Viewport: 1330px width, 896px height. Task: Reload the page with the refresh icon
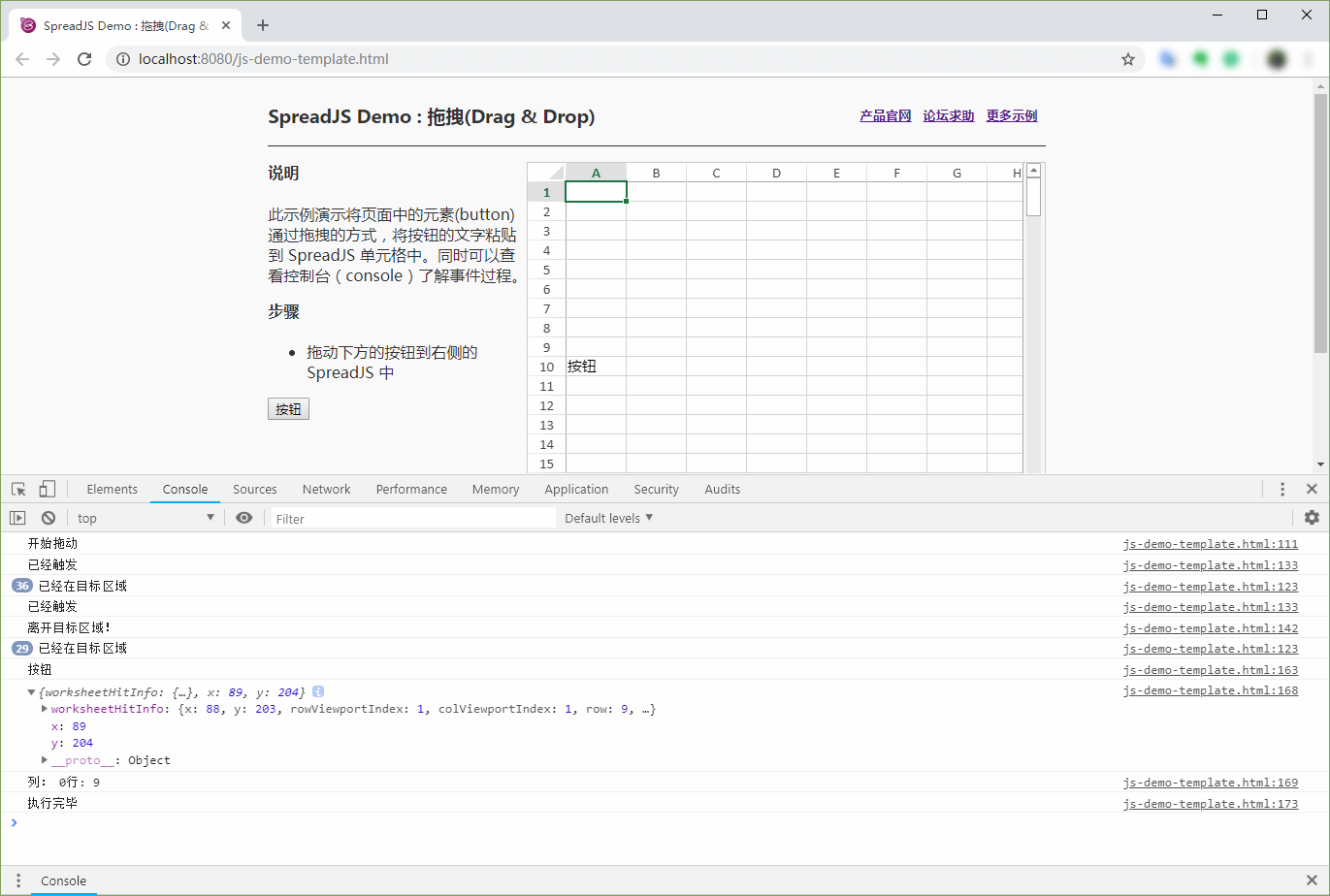click(84, 59)
